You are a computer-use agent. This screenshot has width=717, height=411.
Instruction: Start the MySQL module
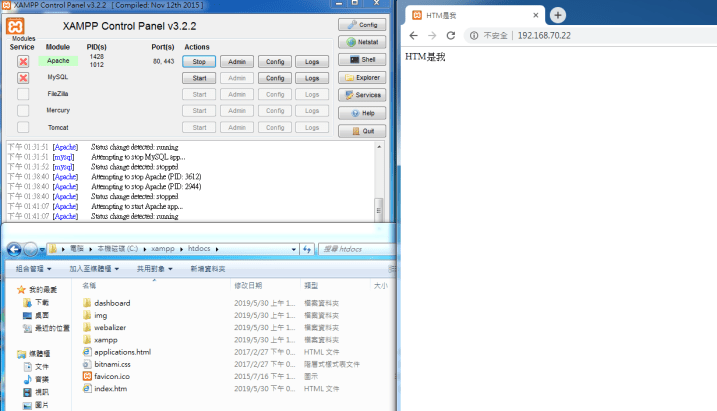pyautogui.click(x=198, y=78)
